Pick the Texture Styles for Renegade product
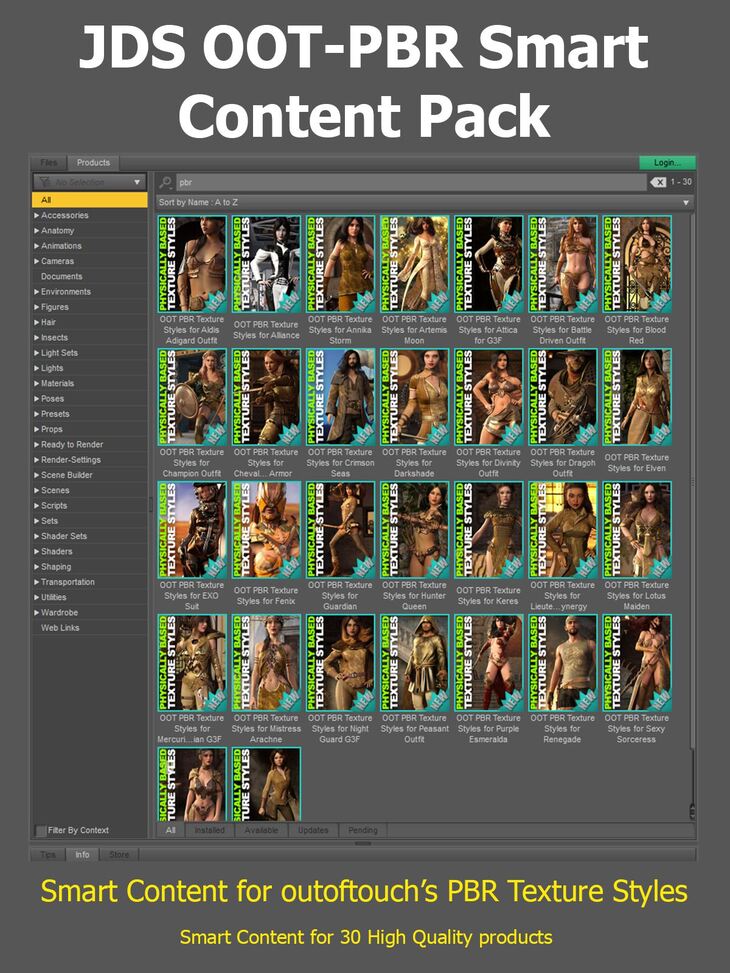The height and width of the screenshot is (973, 730). pyautogui.click(x=563, y=663)
